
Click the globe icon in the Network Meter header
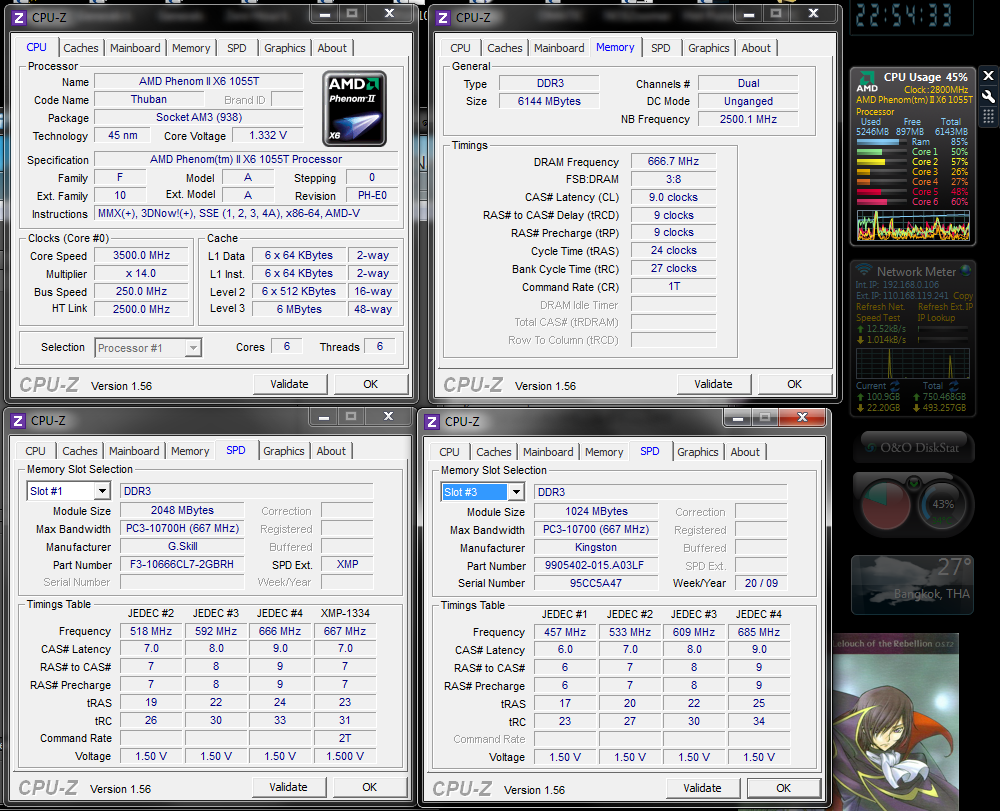(966, 270)
